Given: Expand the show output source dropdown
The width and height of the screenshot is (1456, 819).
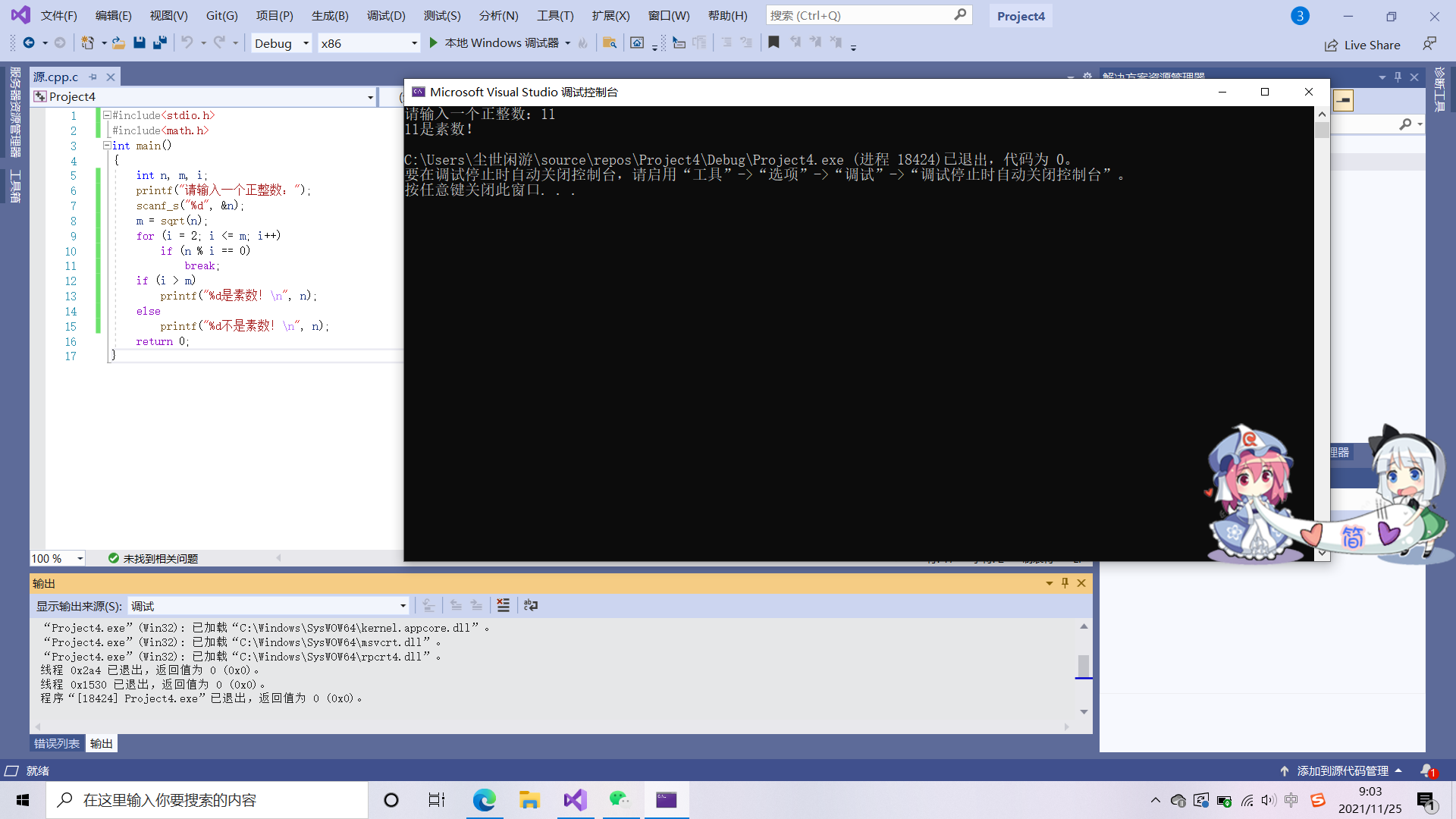Looking at the screenshot, I should pyautogui.click(x=403, y=606).
